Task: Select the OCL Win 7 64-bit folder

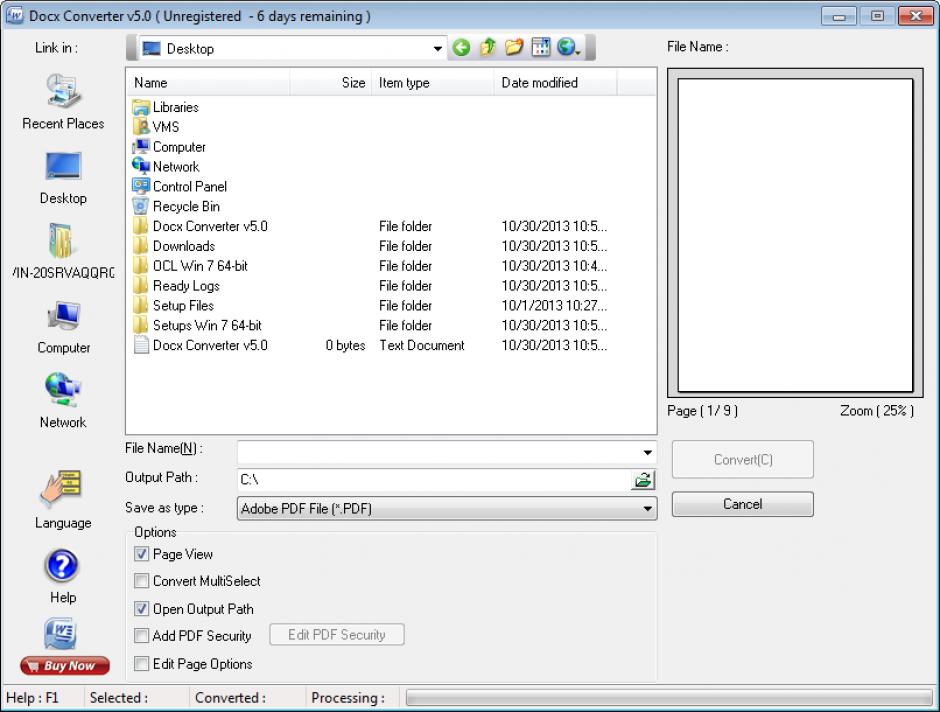Action: coord(191,266)
